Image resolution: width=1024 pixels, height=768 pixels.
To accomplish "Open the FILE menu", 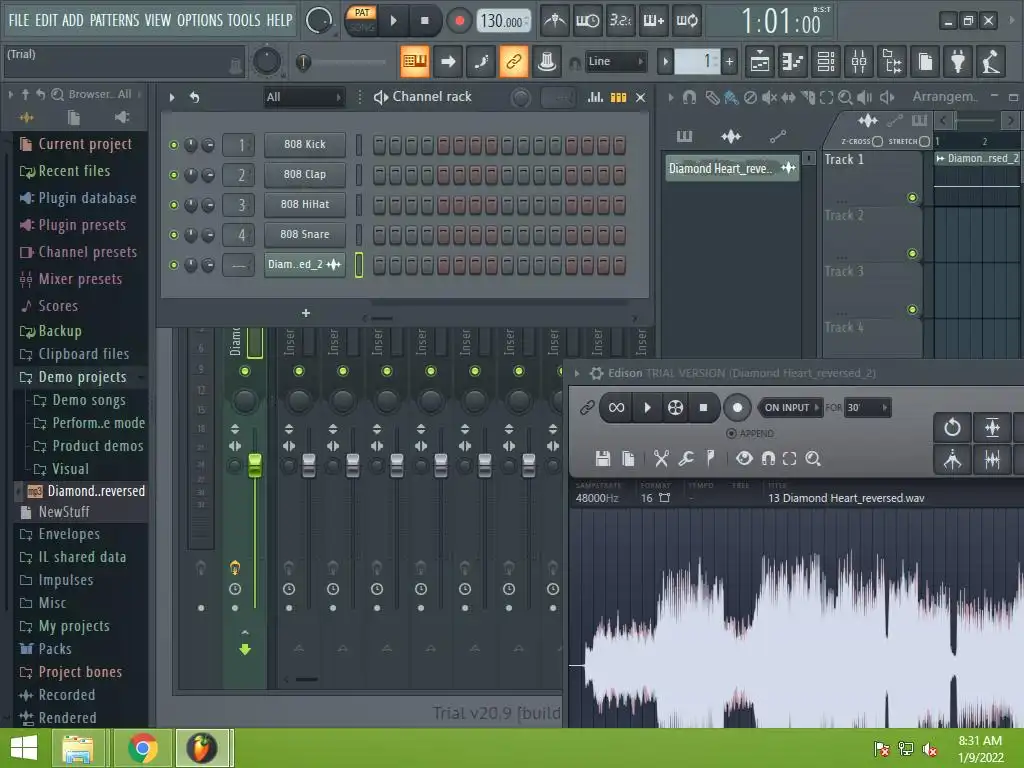I will coord(19,20).
